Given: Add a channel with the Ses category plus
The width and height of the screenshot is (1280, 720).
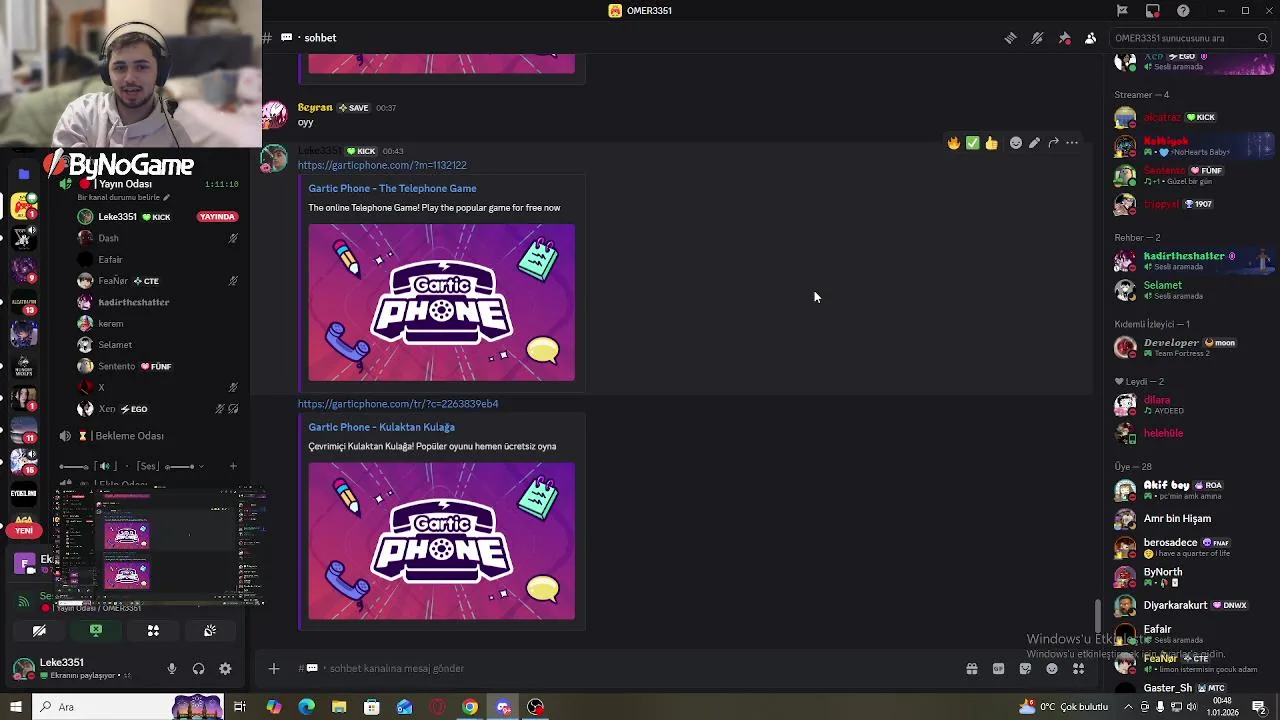Looking at the screenshot, I should [233, 466].
